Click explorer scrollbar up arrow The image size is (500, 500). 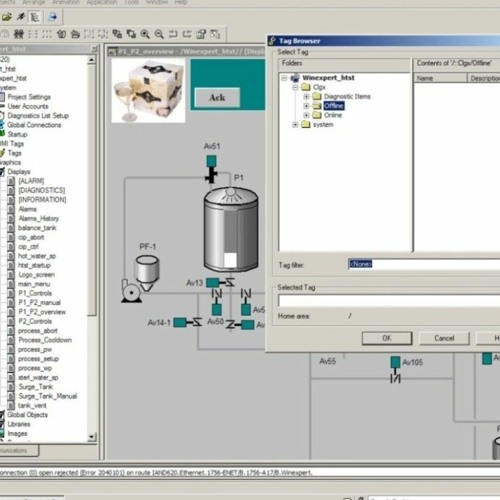pyautogui.click(x=92, y=60)
